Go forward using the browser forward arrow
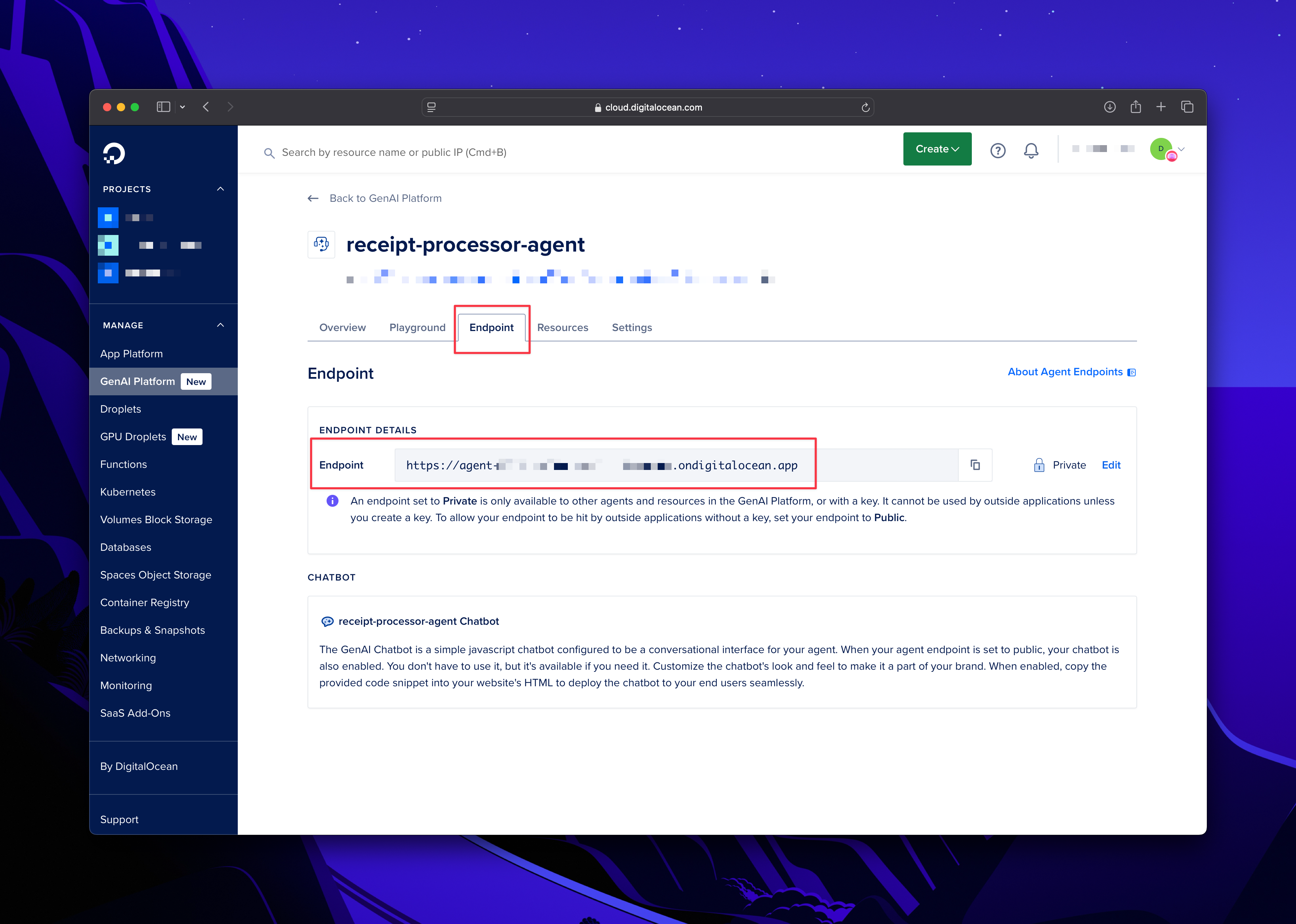The height and width of the screenshot is (924, 1296). [230, 107]
